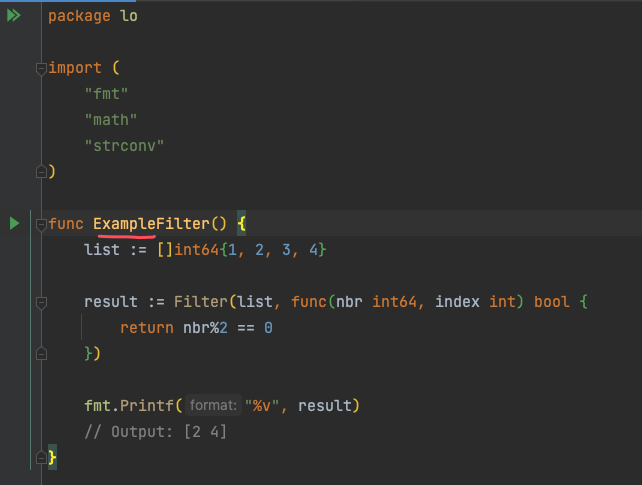The width and height of the screenshot is (642, 485).
Task: Click fold end marker beside the closing })
Action: pyautogui.click(x=41, y=354)
